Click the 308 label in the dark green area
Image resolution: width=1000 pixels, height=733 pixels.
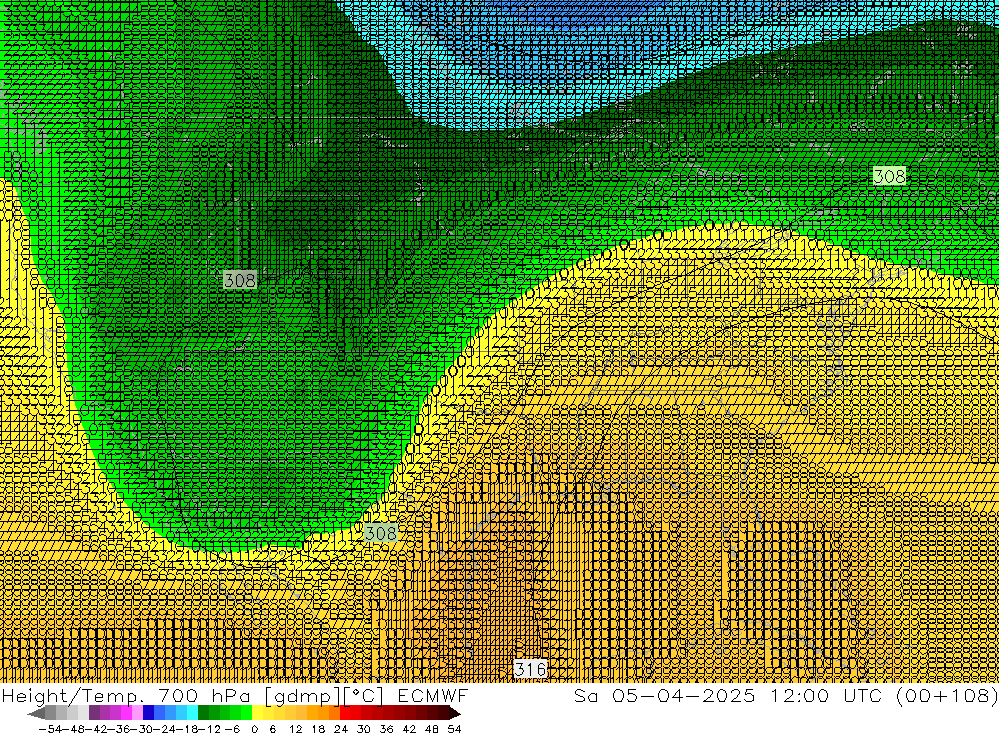point(240,279)
